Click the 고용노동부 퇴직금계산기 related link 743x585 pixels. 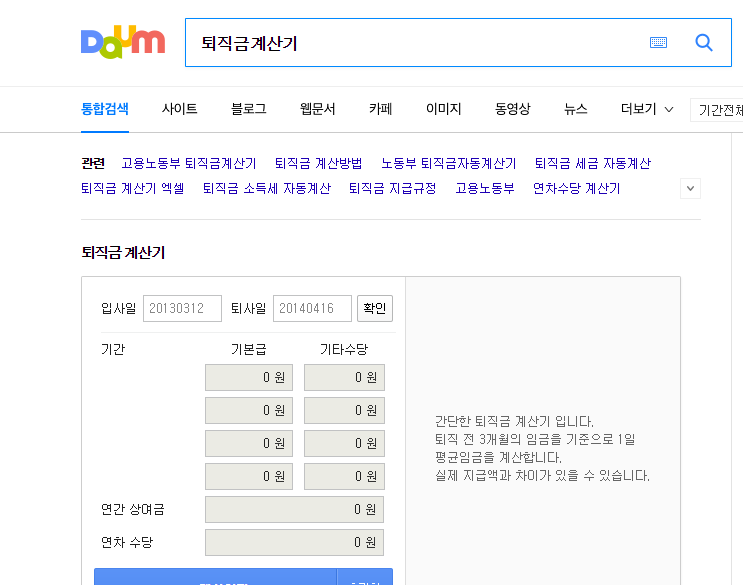[x=189, y=163]
